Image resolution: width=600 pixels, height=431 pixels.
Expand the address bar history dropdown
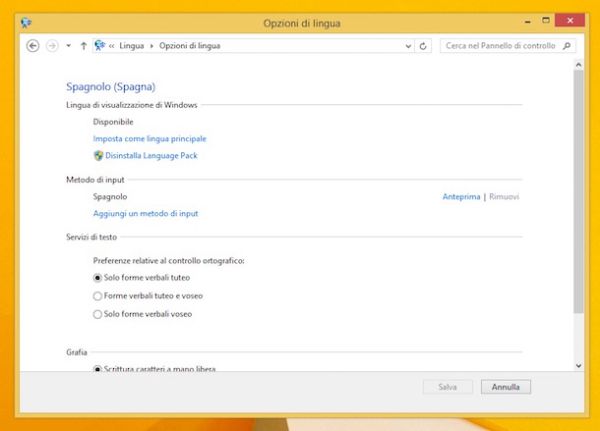[x=408, y=46]
